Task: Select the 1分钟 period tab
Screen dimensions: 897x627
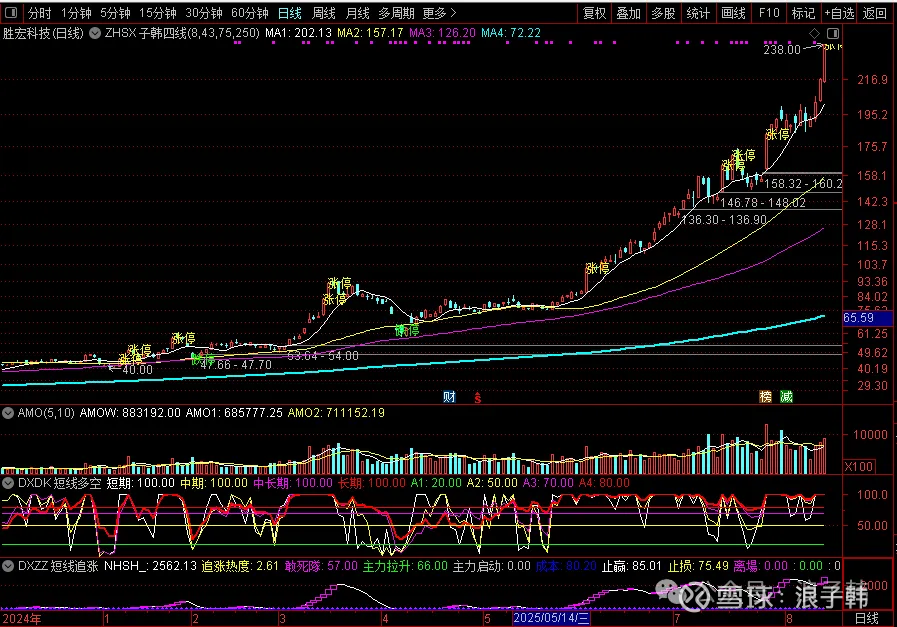Action: (76, 13)
